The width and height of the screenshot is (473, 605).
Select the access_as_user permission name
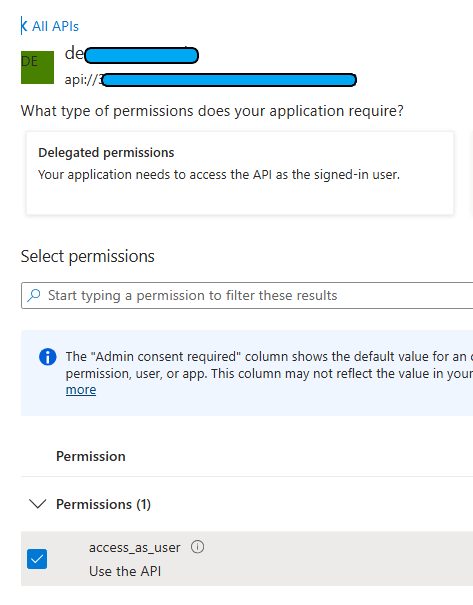tap(135, 548)
